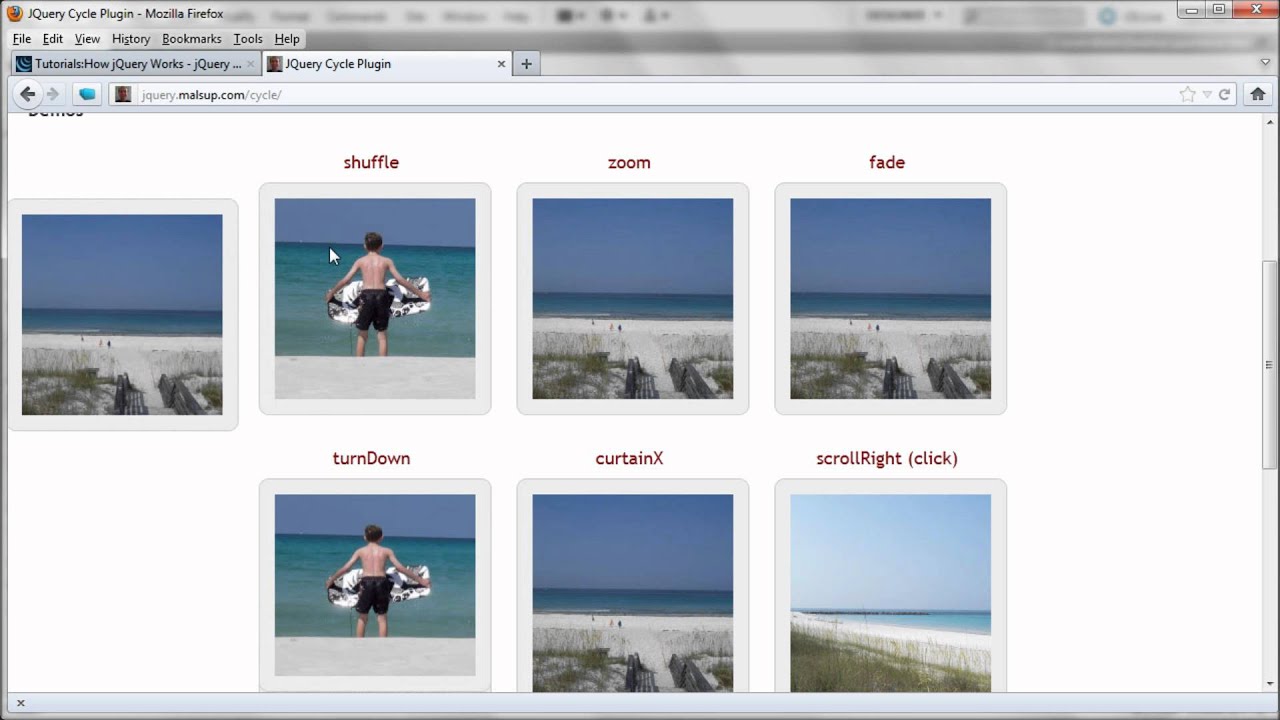Open the File menu
The image size is (1280, 720).
[21, 39]
